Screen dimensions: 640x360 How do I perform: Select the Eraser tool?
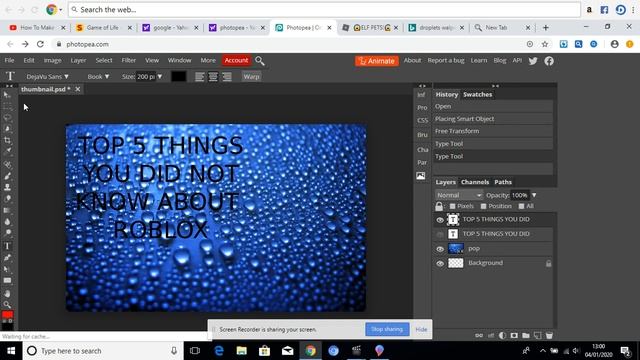click(x=7, y=199)
